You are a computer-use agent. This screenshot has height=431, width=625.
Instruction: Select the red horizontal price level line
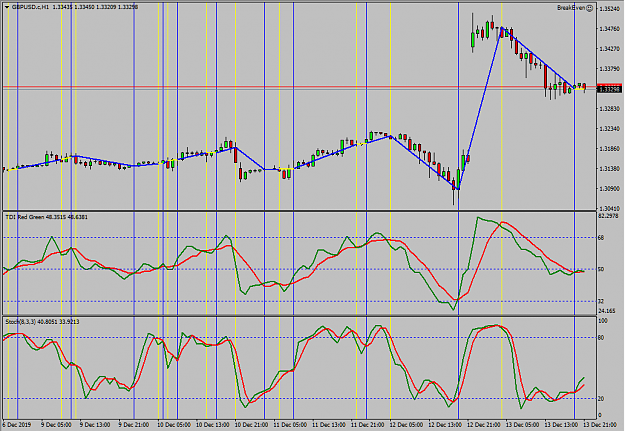[299, 87]
